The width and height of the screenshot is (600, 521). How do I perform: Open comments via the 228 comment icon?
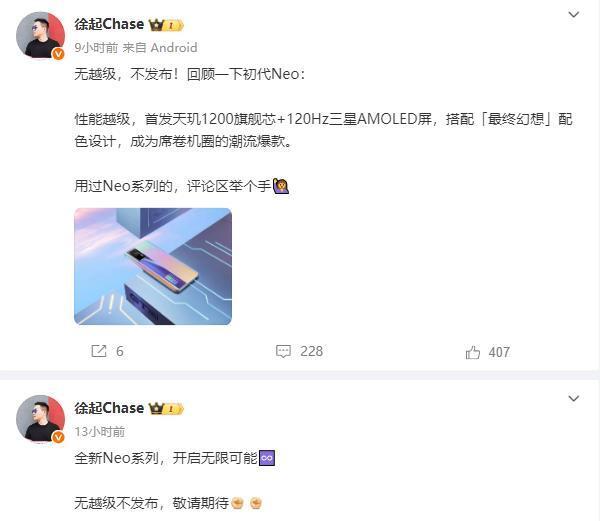pos(284,351)
